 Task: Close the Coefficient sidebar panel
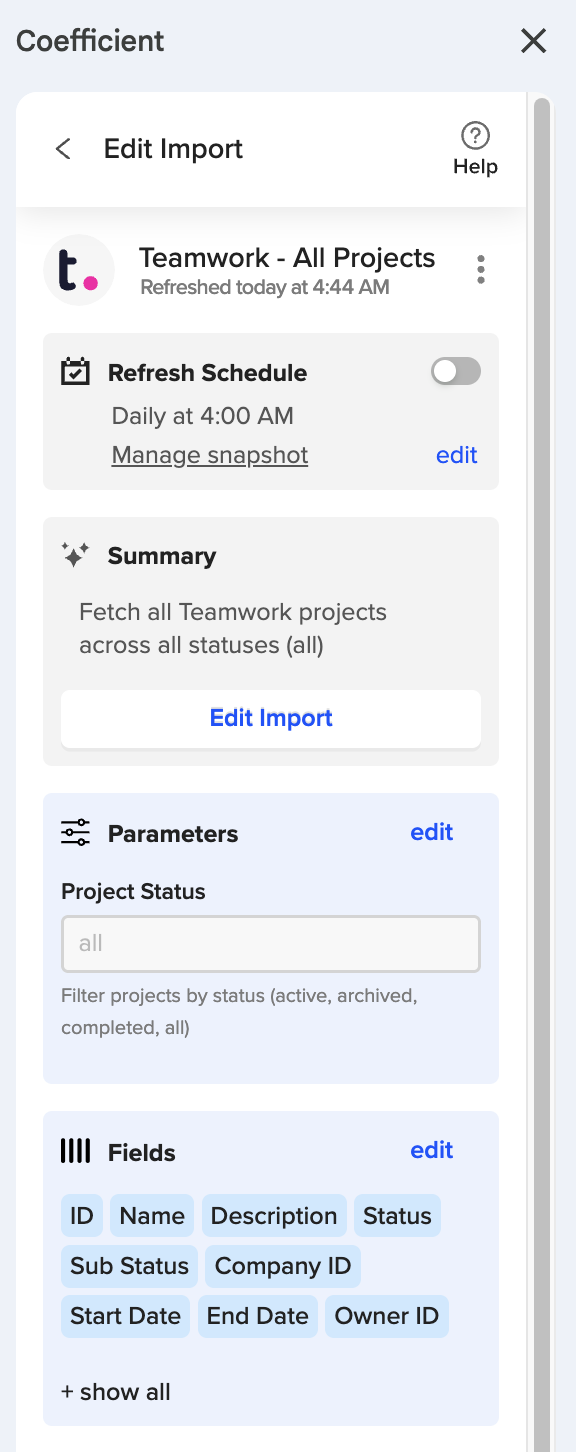pyautogui.click(x=534, y=41)
